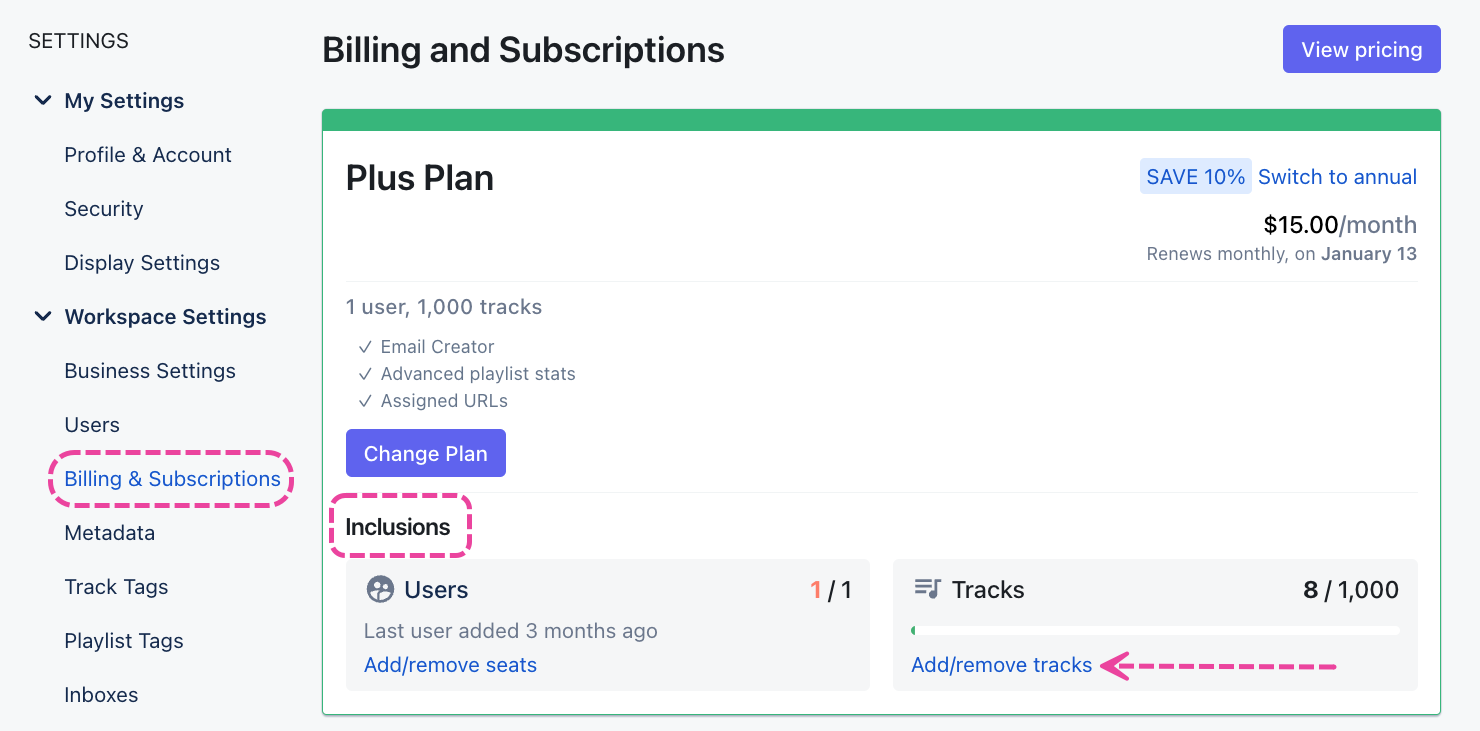1480x731 pixels.
Task: Open the Add/remove tracks link
Action: click(1001, 665)
